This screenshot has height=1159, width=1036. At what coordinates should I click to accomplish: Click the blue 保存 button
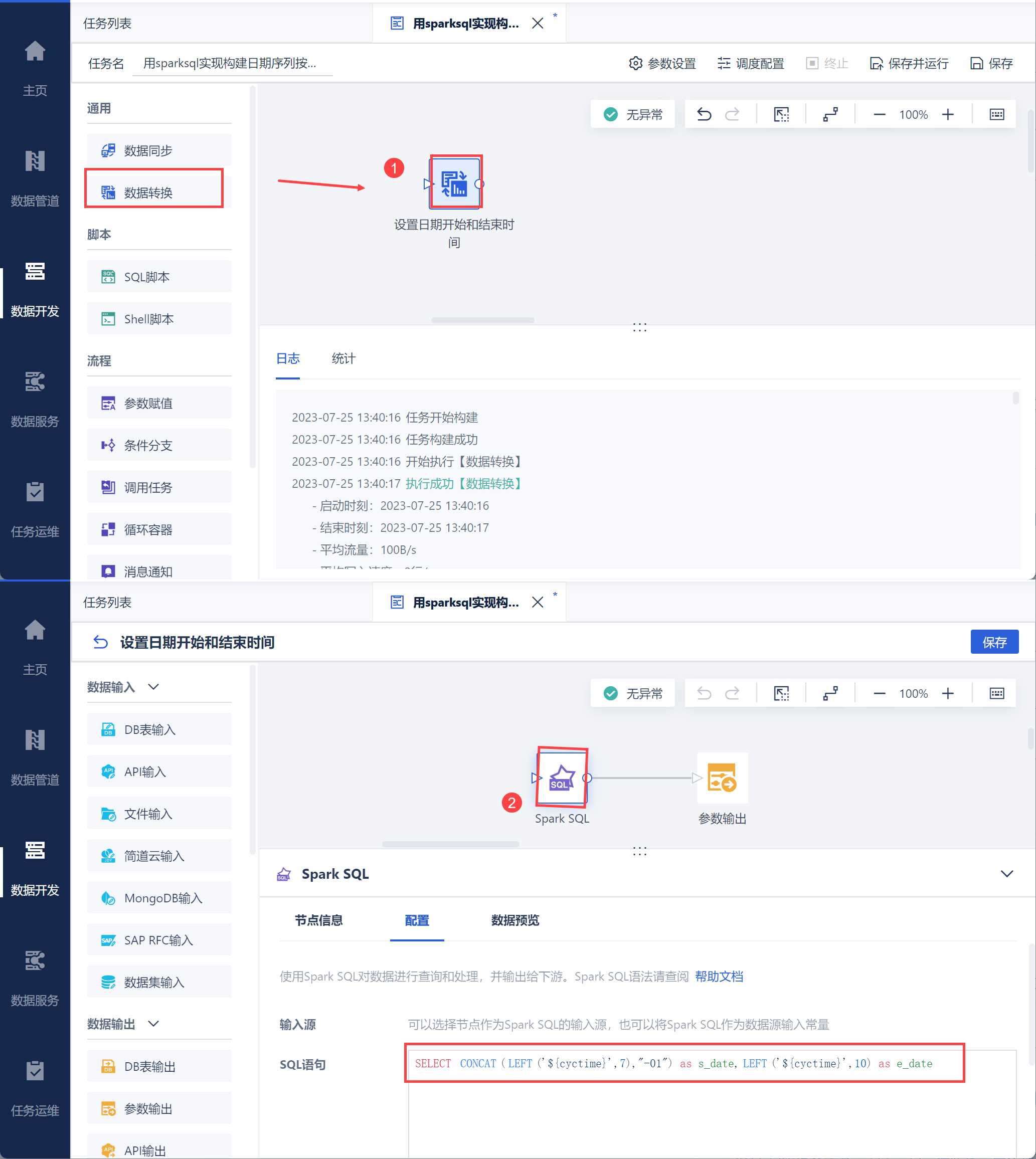click(x=994, y=642)
